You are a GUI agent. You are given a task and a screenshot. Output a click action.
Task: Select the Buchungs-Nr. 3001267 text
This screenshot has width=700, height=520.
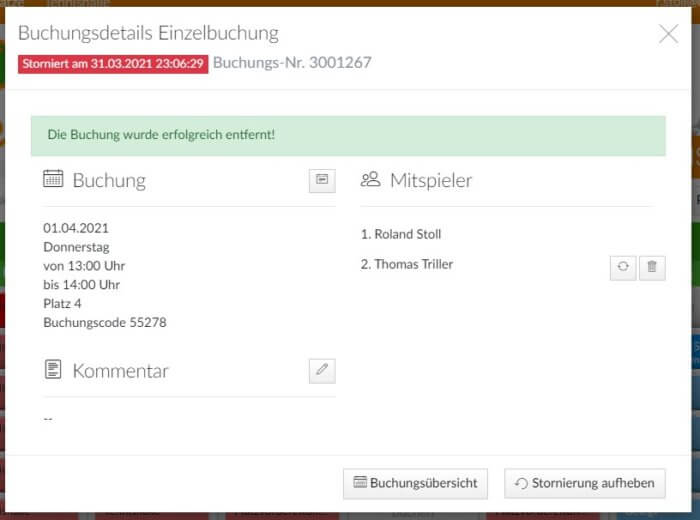[x=292, y=63]
